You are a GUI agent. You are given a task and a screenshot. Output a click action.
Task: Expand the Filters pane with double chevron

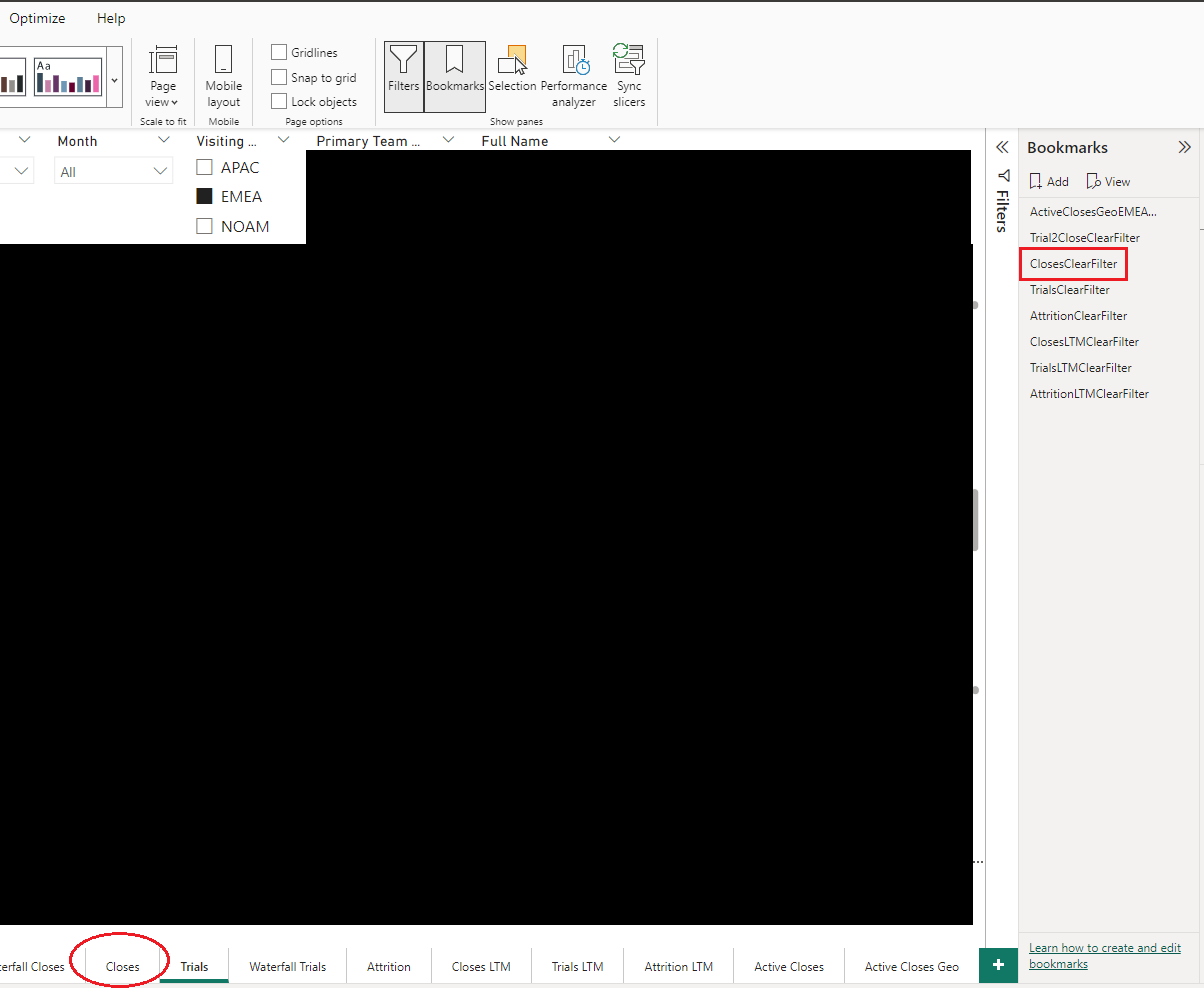1002,147
